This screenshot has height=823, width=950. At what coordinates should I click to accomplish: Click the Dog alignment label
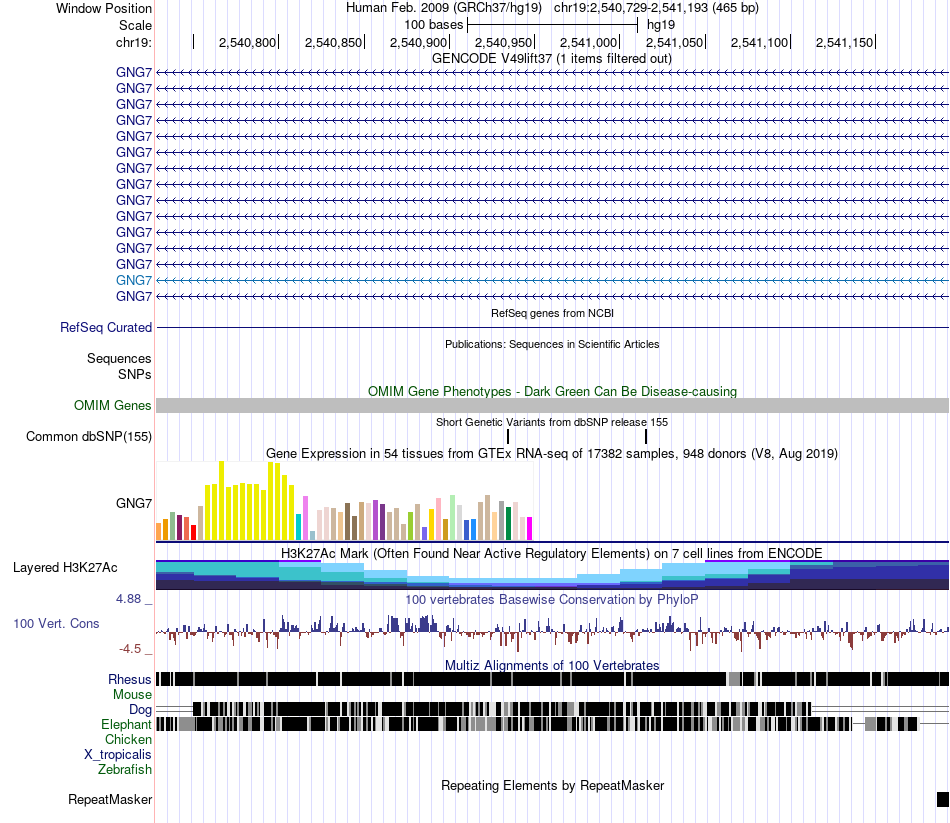coord(140,710)
